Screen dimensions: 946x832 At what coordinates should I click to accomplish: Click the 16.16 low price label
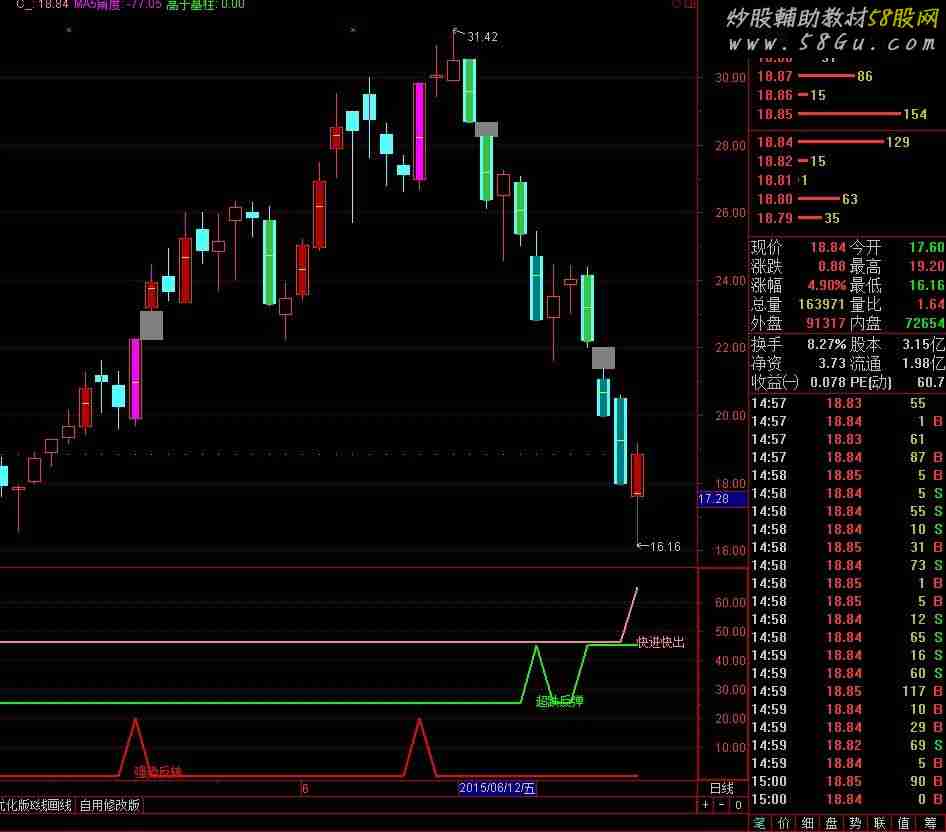click(x=665, y=547)
